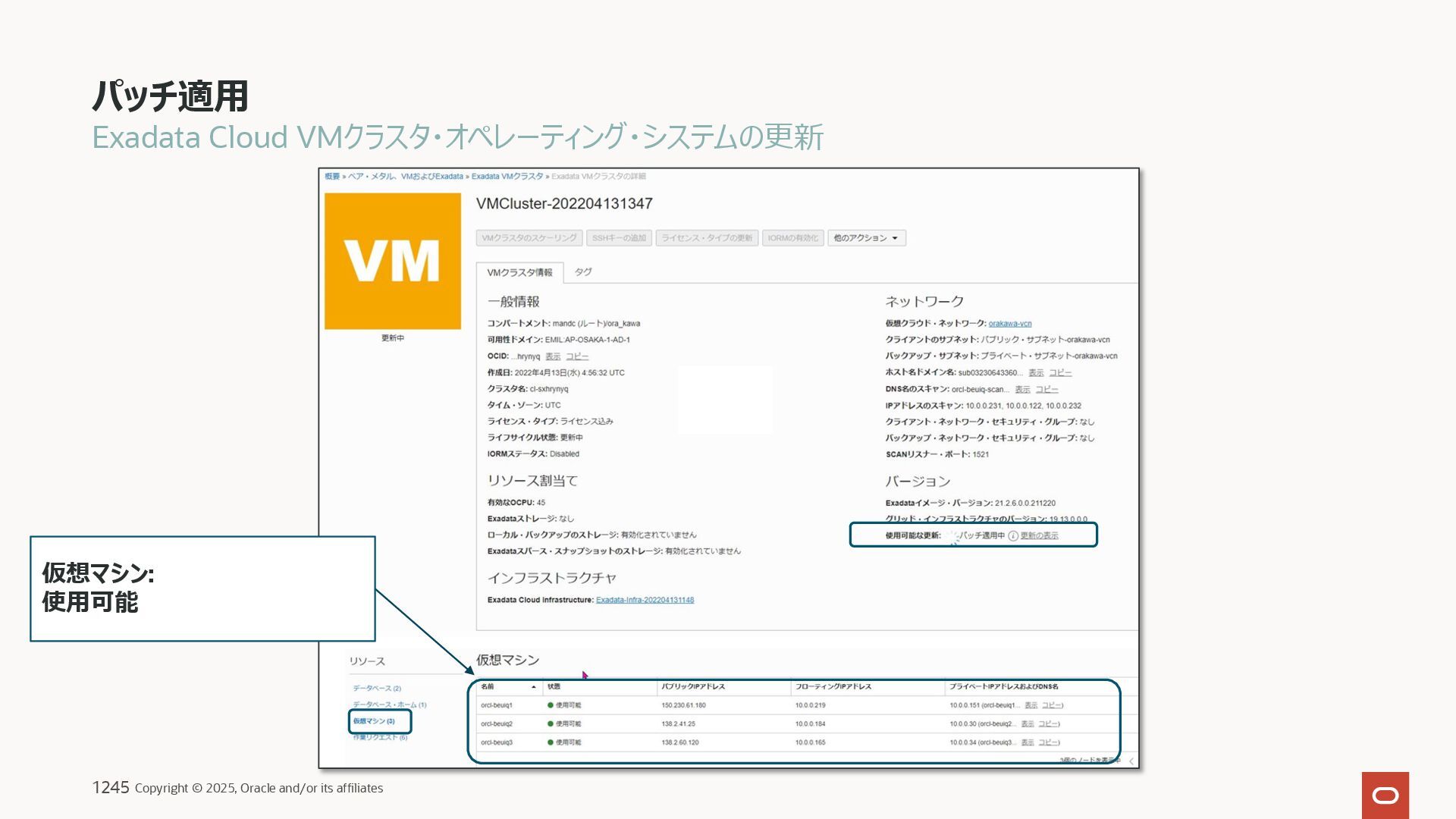Click green status dot for orcl-beuiq1
Screen dimensions: 1456x819
(x=551, y=705)
